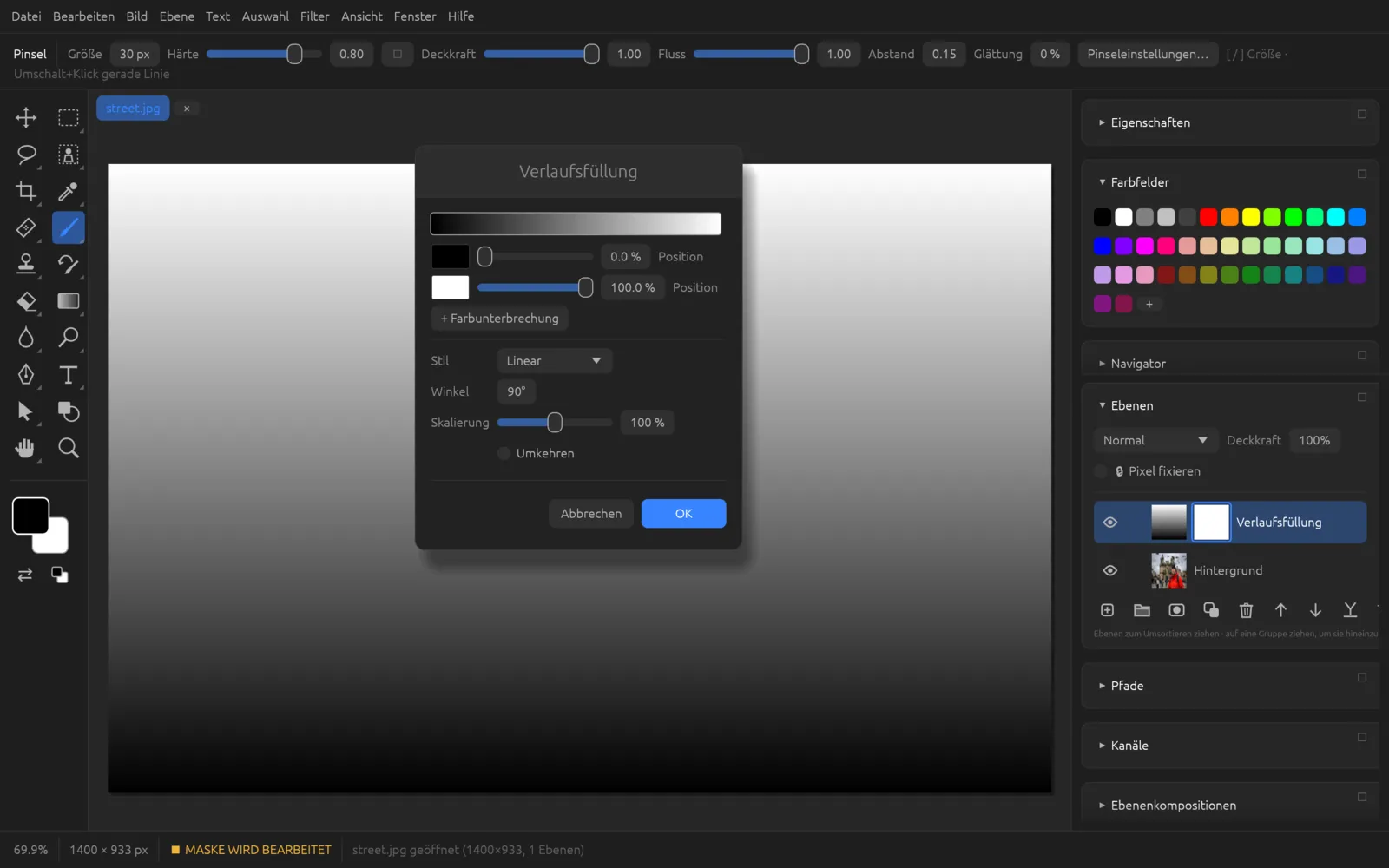
Task: Open the layer blend mode Normal dropdown
Action: coord(1154,440)
